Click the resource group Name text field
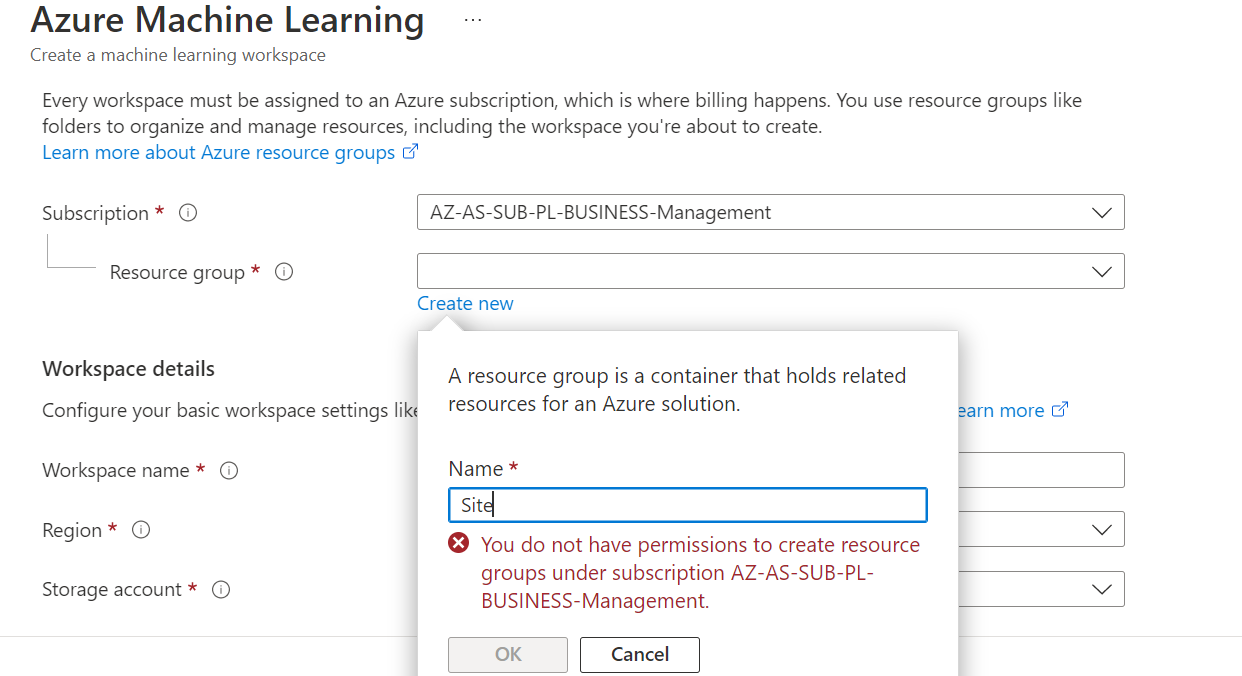The height and width of the screenshot is (676, 1242). coord(688,505)
